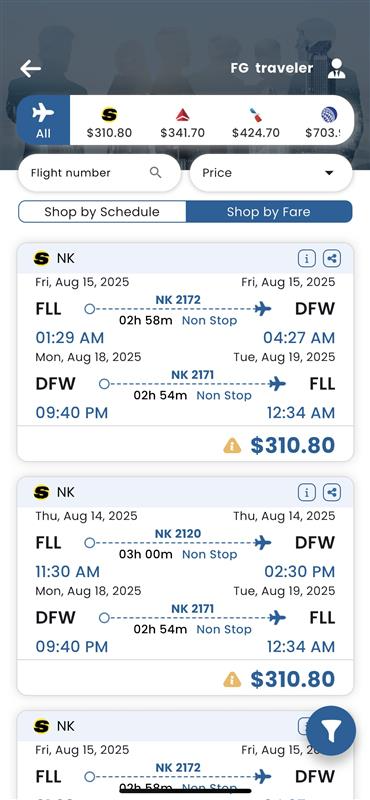
Task: Open info icon on NK 2172 card
Action: pos(307,259)
